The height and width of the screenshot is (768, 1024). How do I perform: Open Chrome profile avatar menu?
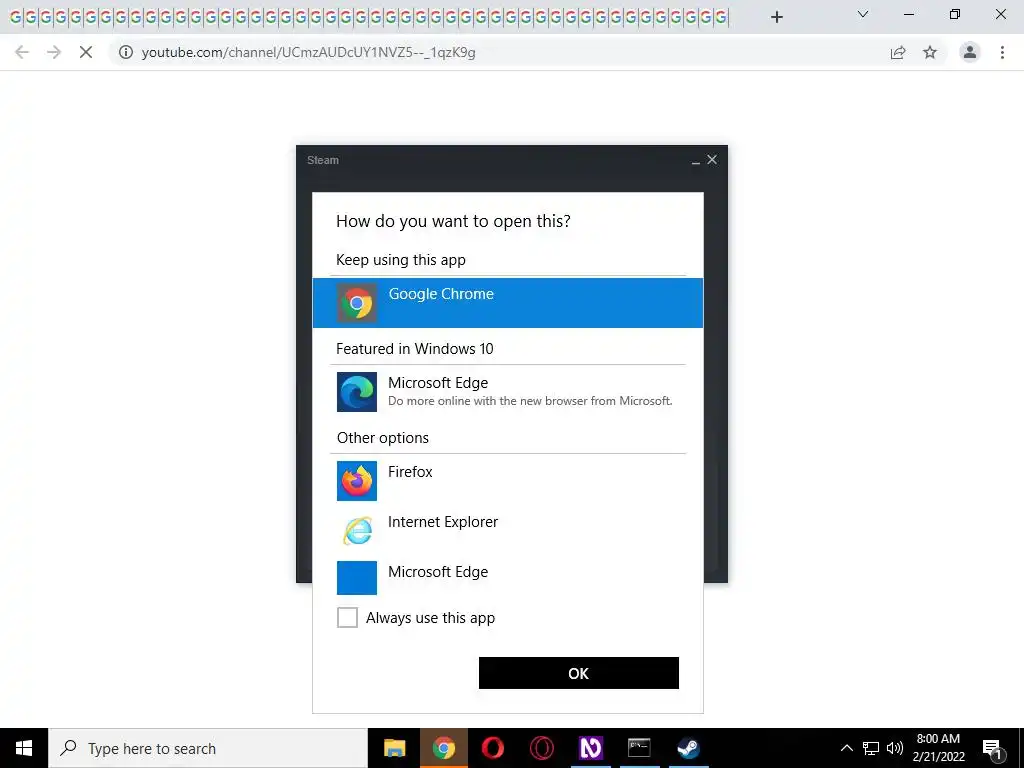point(970,52)
